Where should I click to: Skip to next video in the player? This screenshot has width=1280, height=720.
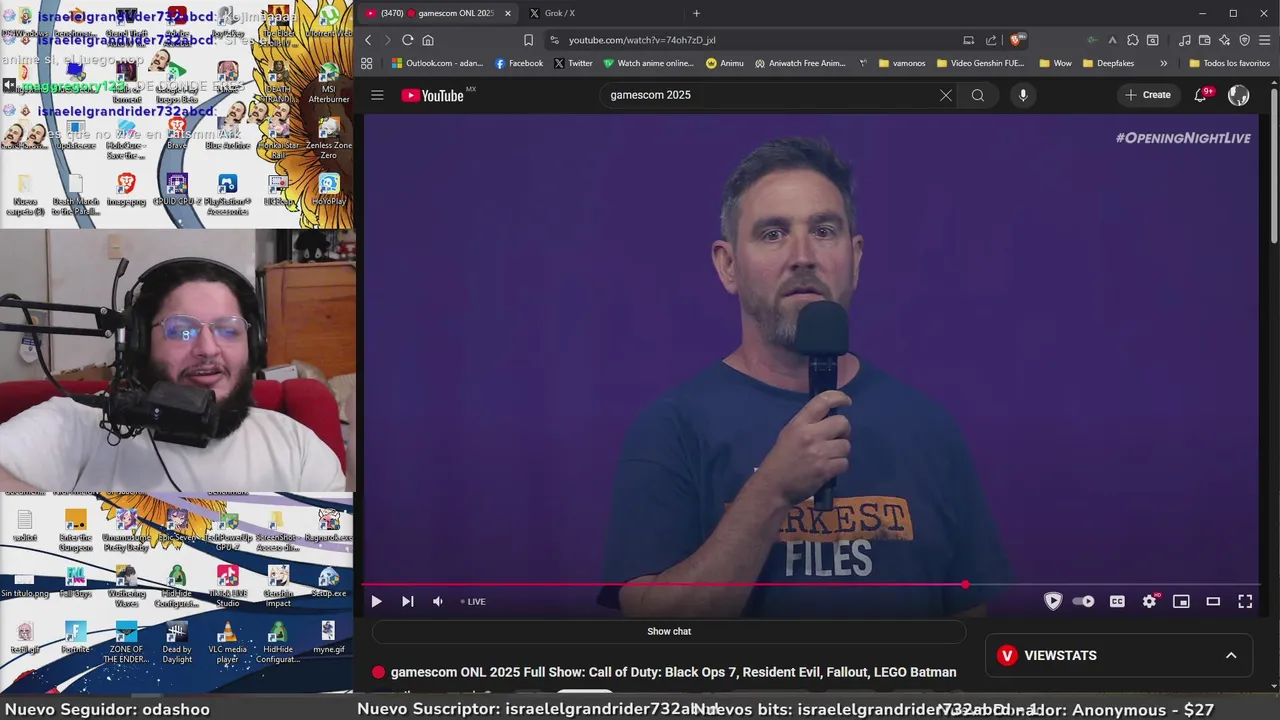407,601
